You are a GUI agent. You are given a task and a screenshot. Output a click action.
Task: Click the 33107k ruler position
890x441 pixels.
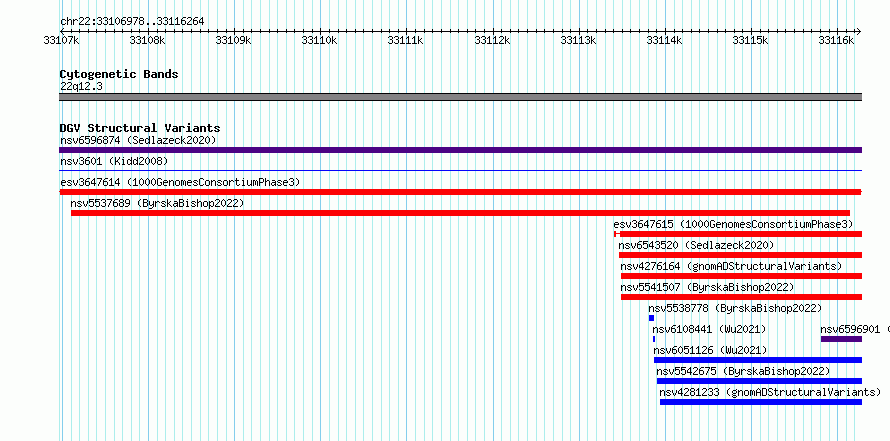[x=61, y=40]
